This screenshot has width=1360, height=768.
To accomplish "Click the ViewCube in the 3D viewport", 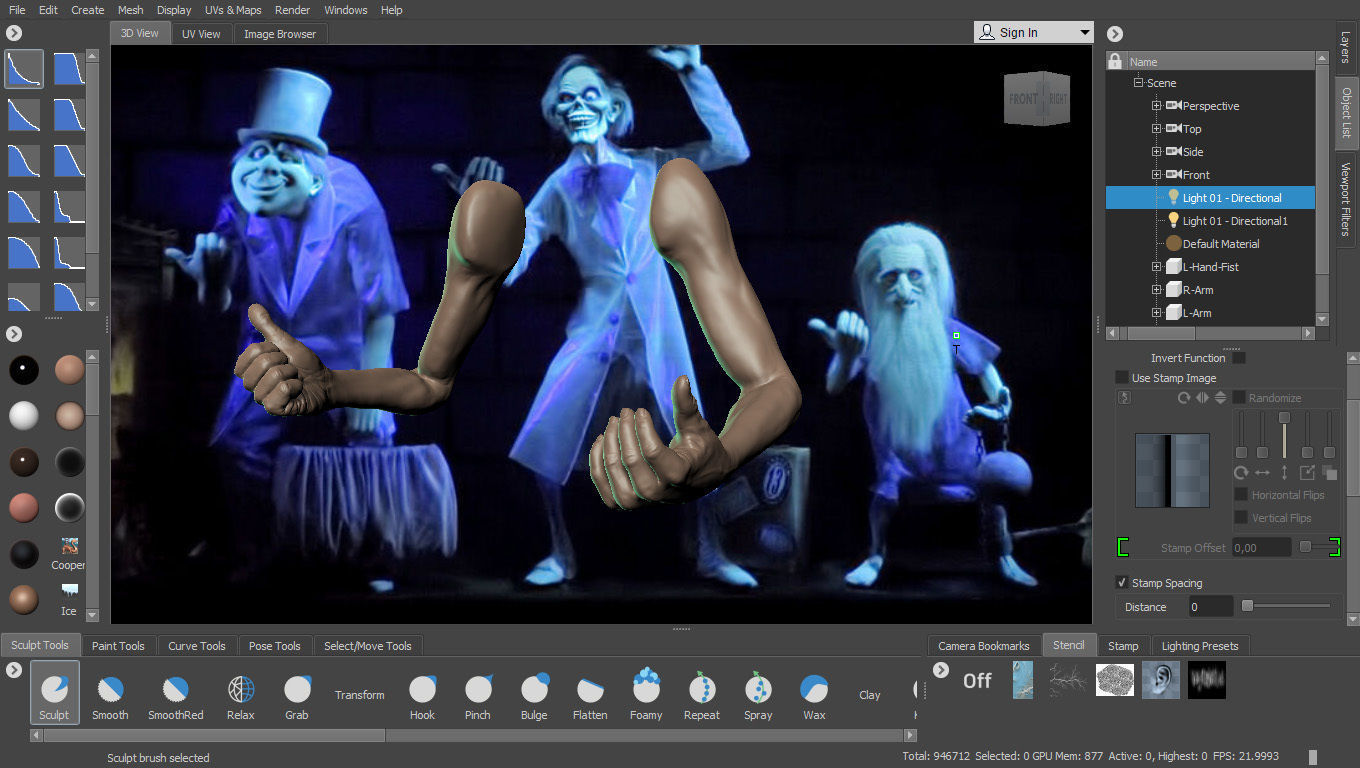I will pyautogui.click(x=1038, y=98).
